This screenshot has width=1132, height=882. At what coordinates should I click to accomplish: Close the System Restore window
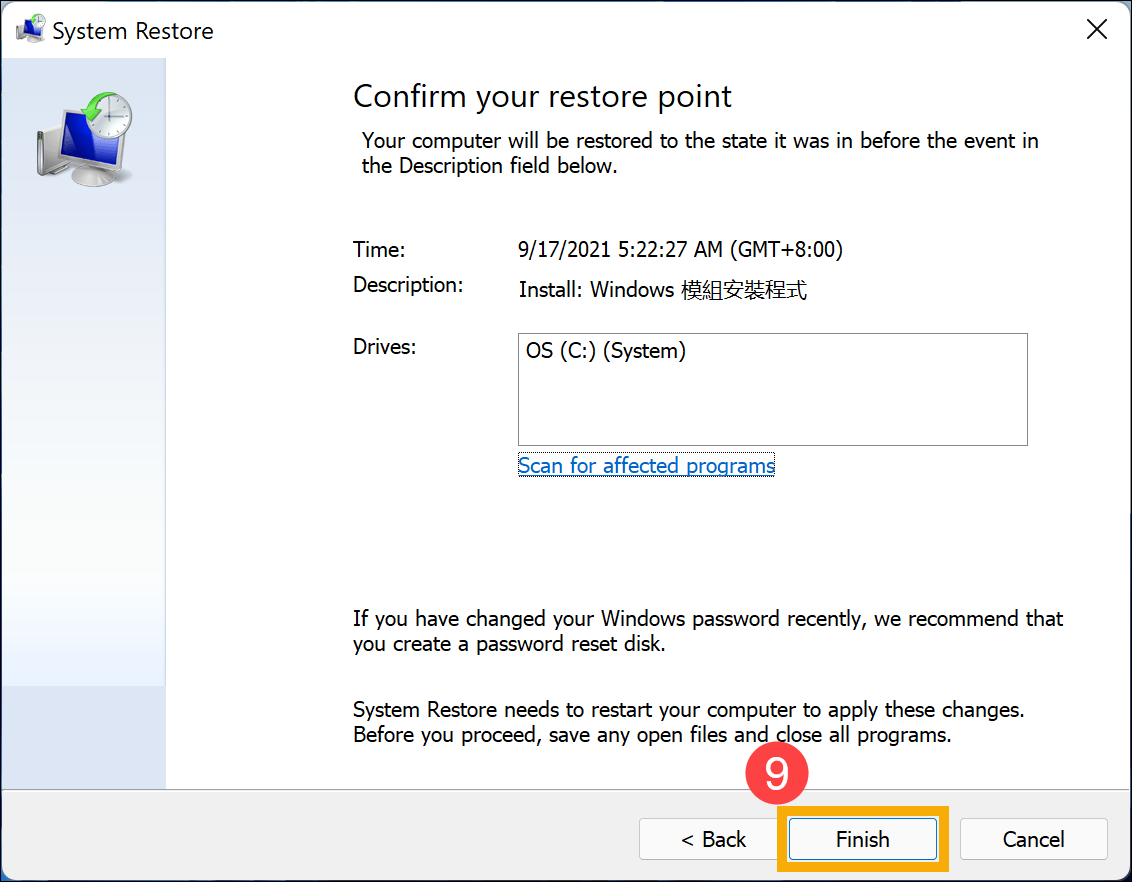1096,30
